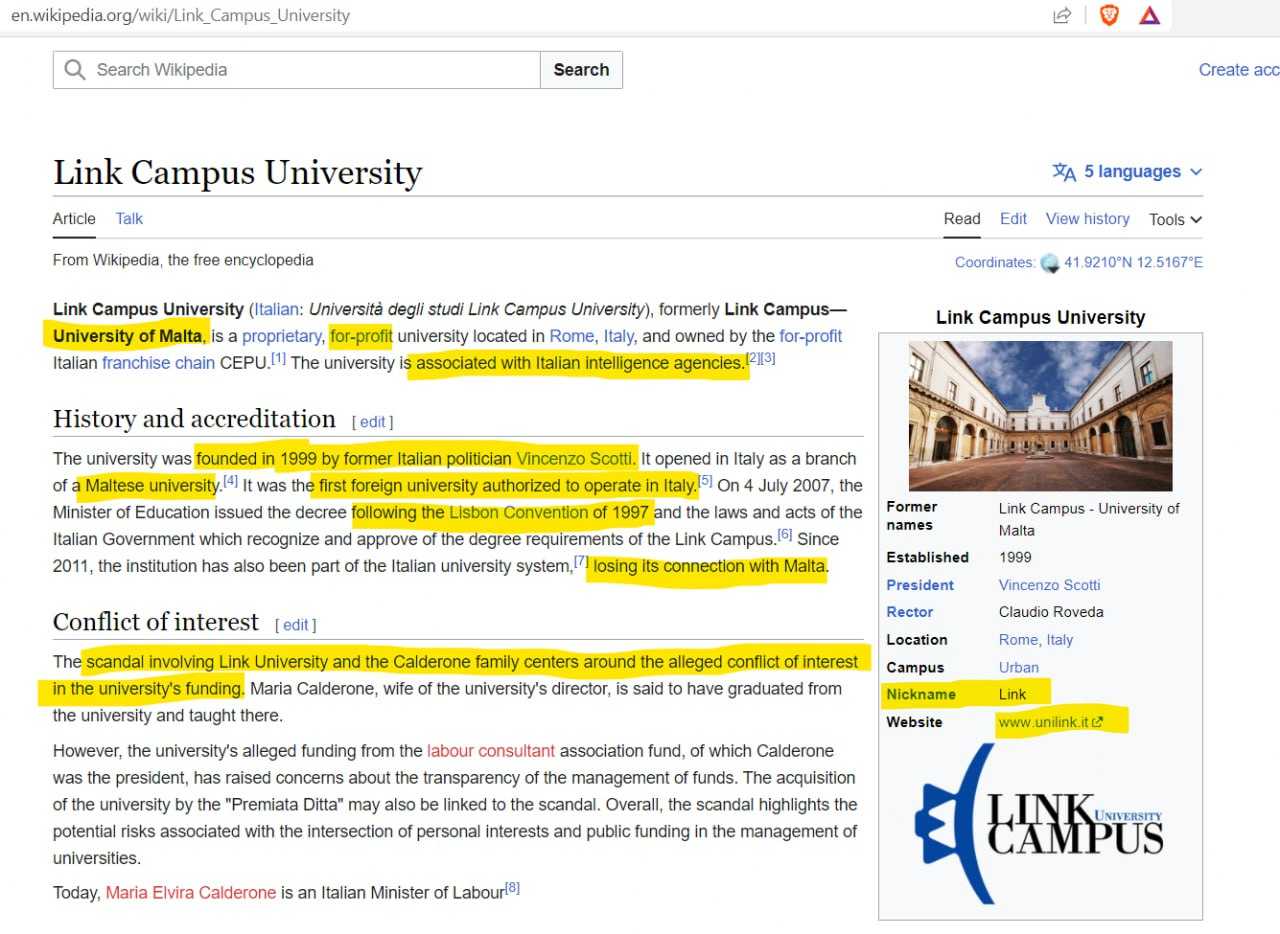Open the Maria Elvira Calderone red link
1280x934 pixels.
190,893
